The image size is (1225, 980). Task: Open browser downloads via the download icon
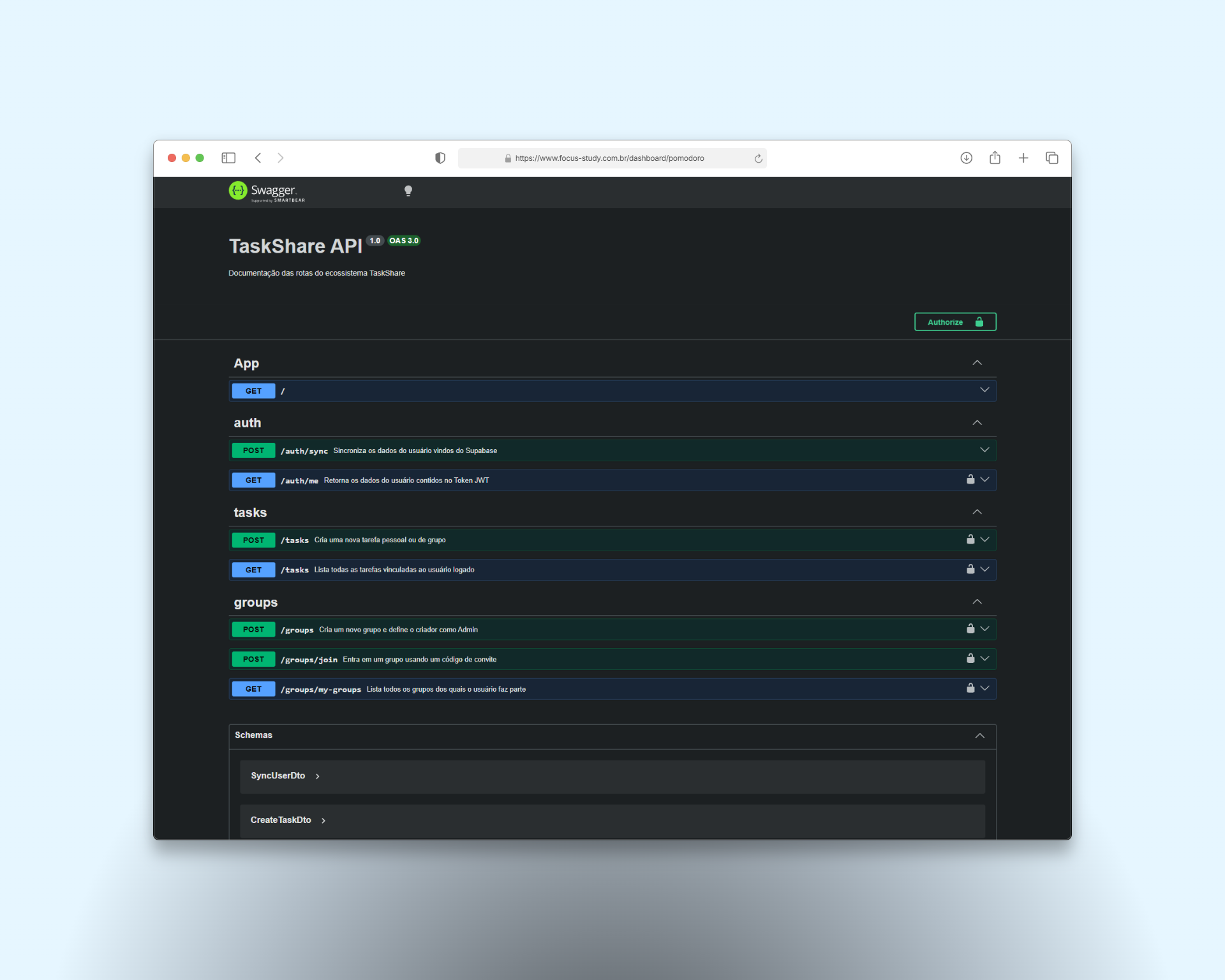[x=966, y=158]
